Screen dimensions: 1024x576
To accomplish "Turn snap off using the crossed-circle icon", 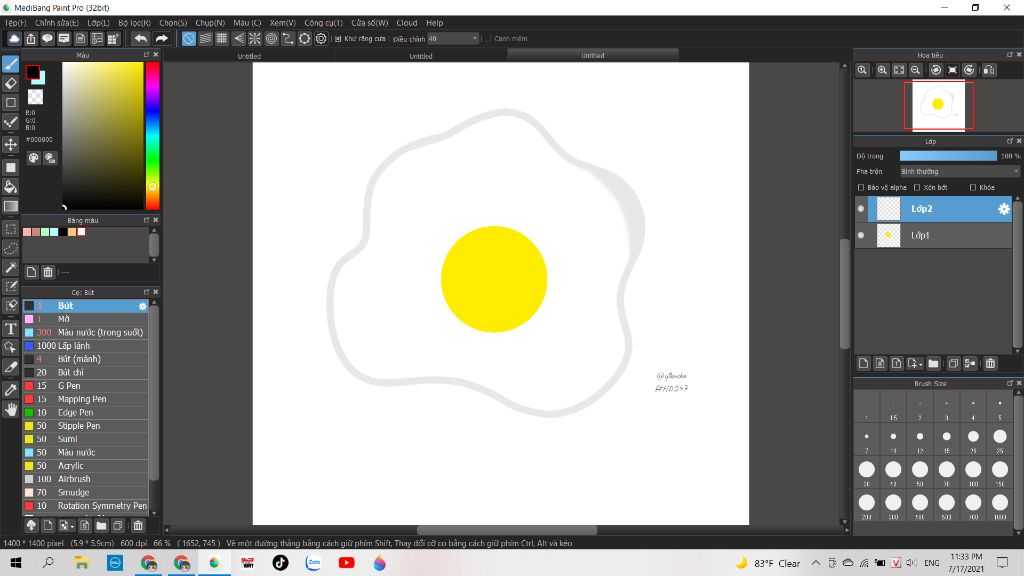I will click(188, 39).
